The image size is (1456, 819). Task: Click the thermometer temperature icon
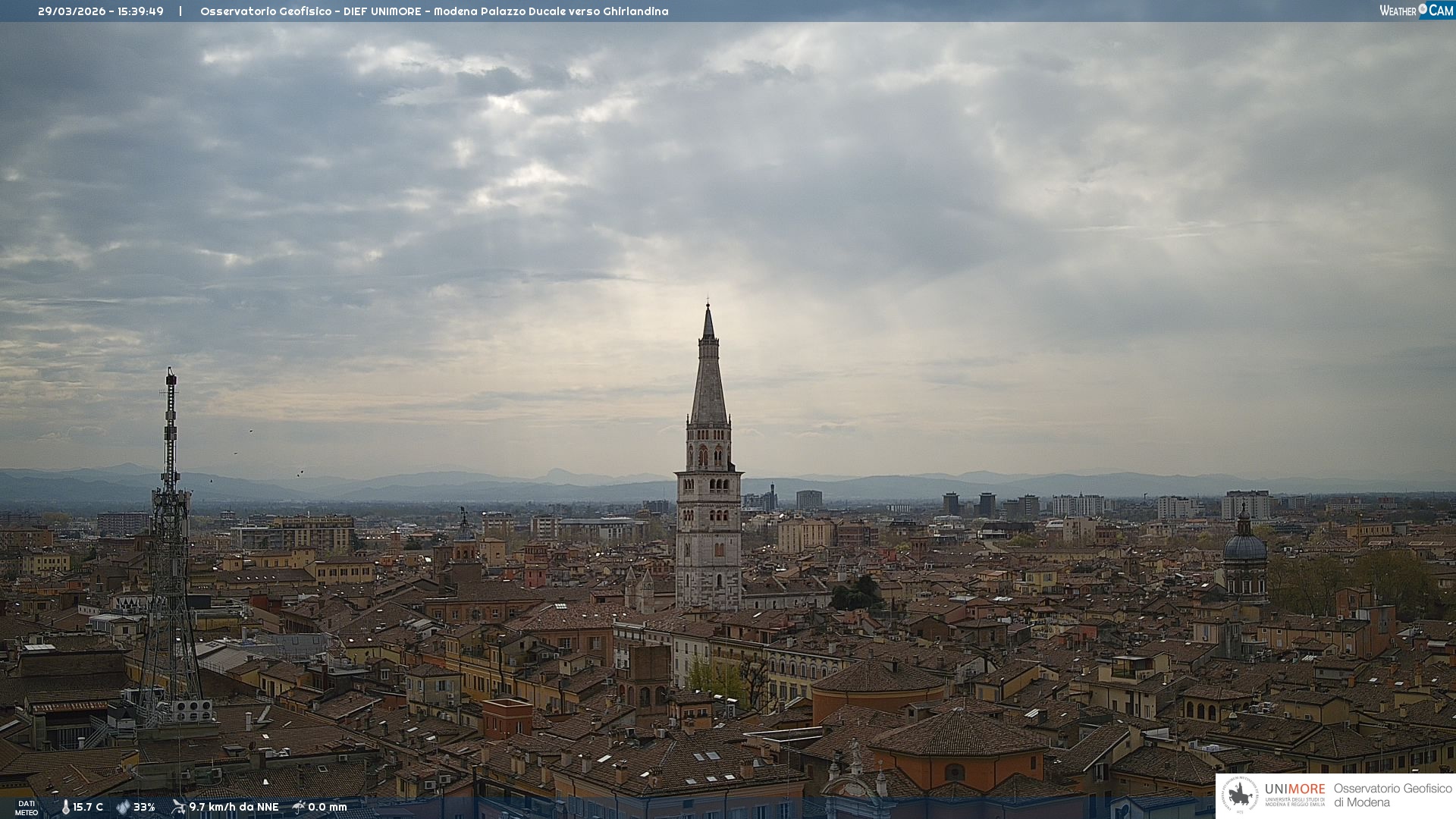pyautogui.click(x=66, y=807)
